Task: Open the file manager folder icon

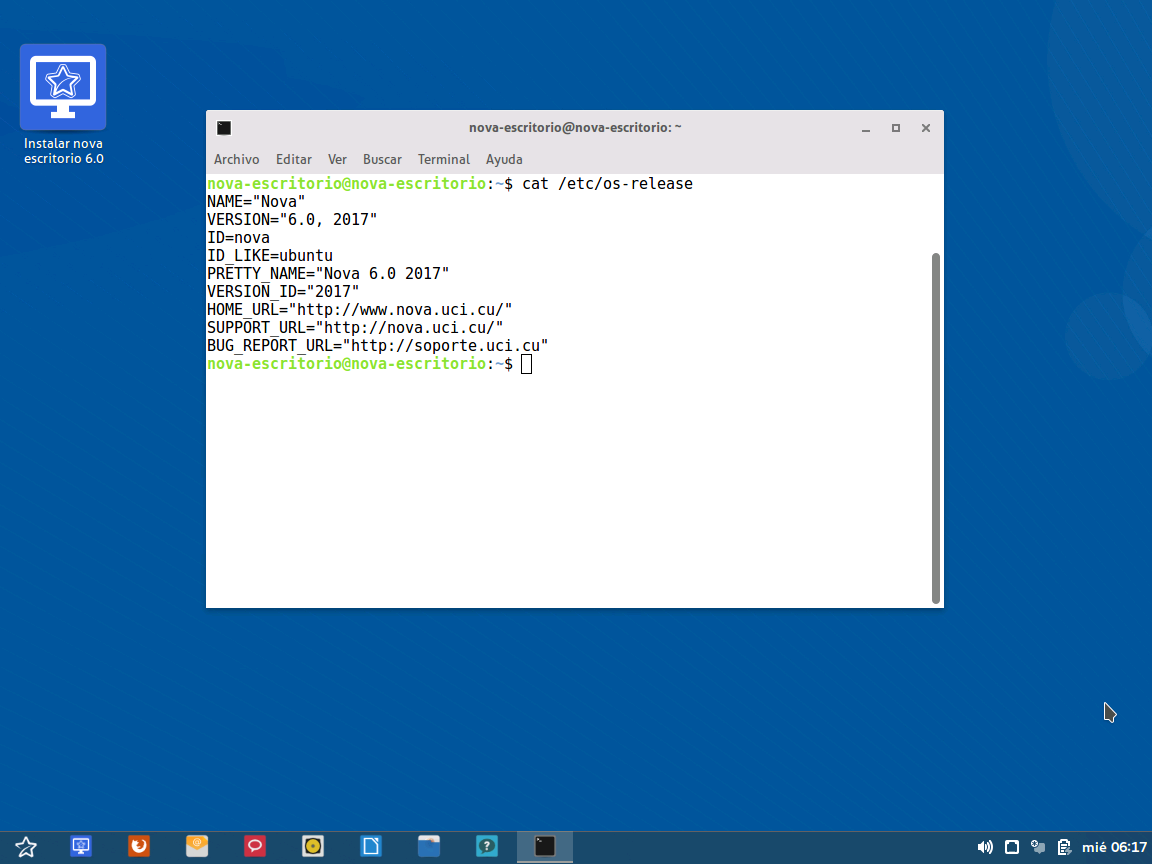Action: pos(429,846)
